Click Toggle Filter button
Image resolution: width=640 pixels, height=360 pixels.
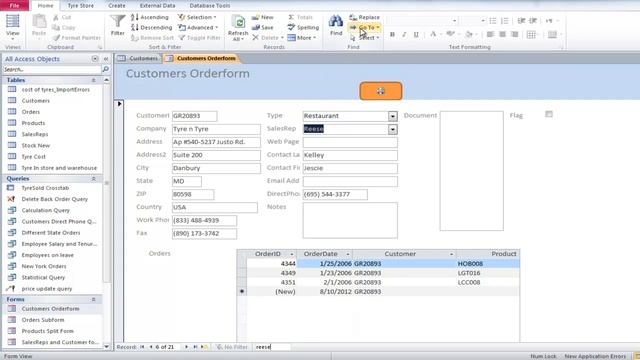point(200,38)
